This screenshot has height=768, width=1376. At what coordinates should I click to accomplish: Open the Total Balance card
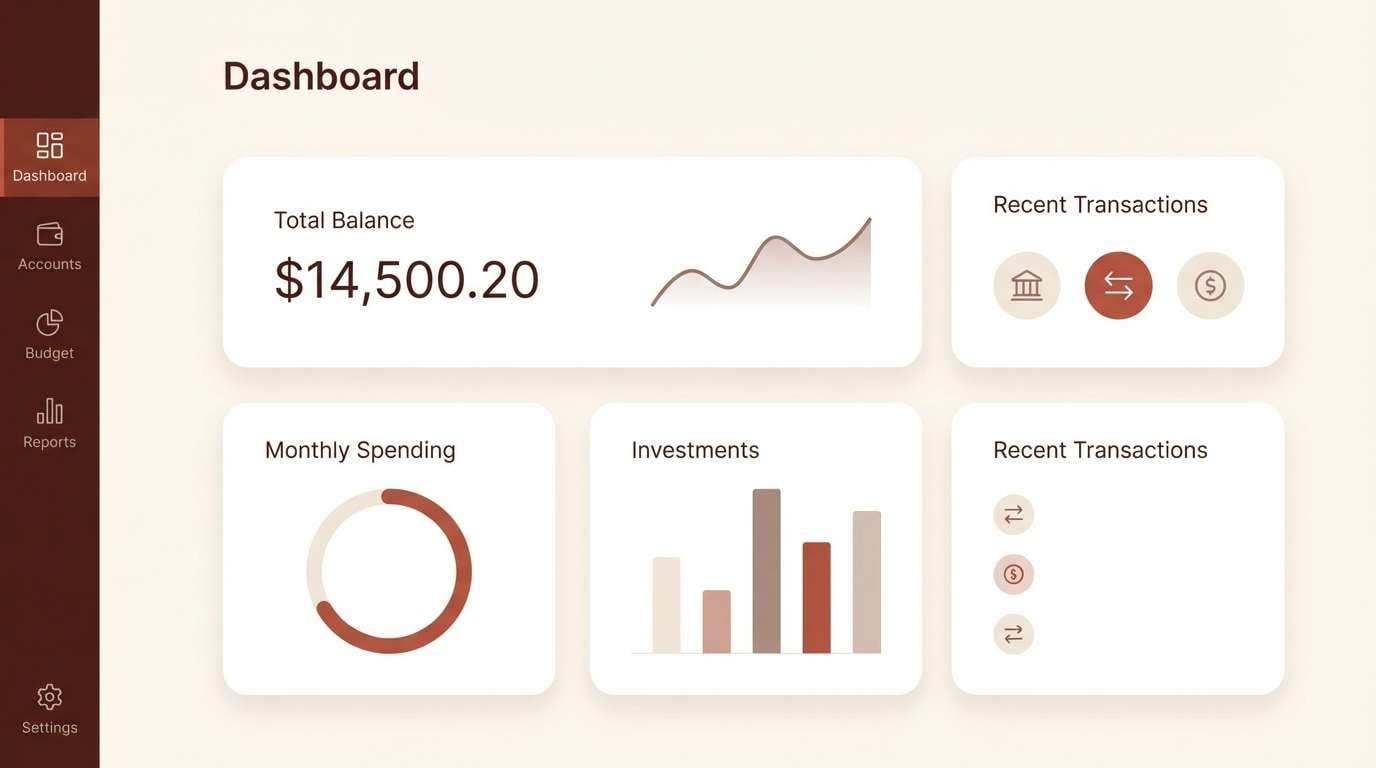572,260
